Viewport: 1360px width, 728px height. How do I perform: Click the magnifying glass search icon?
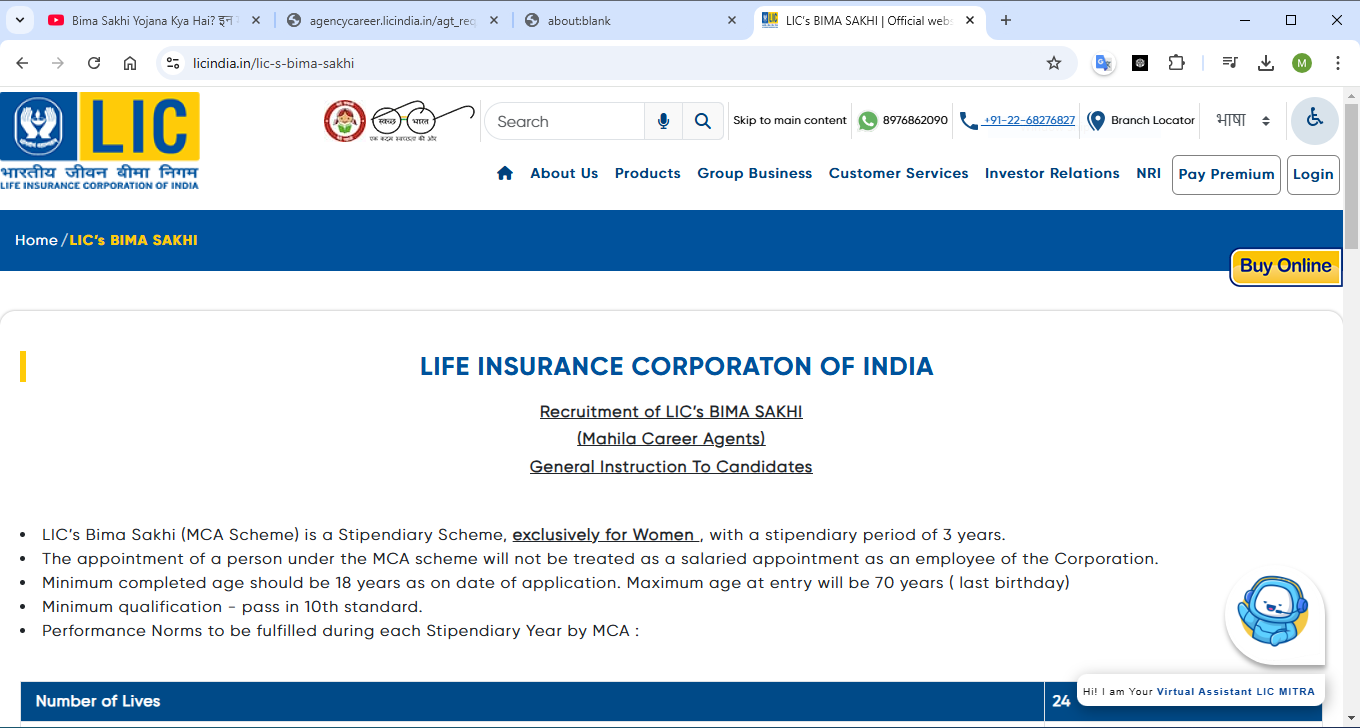[703, 121]
